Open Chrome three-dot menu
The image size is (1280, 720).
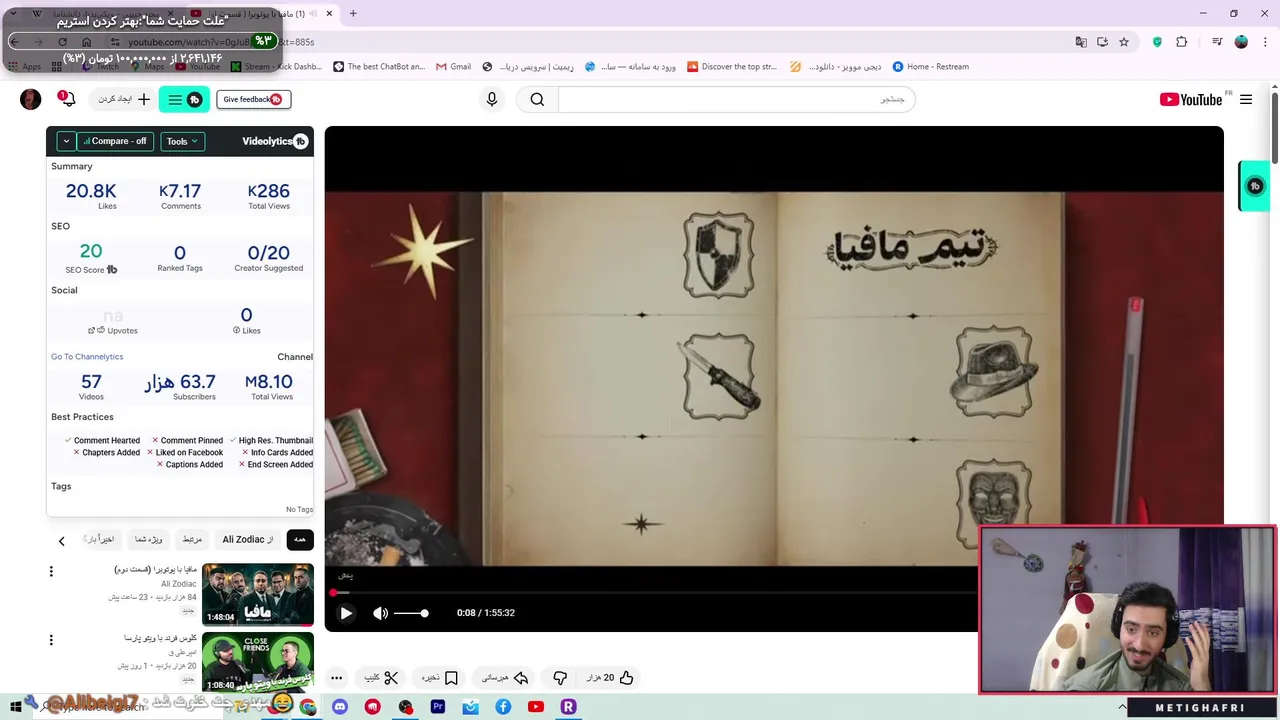(x=1265, y=42)
